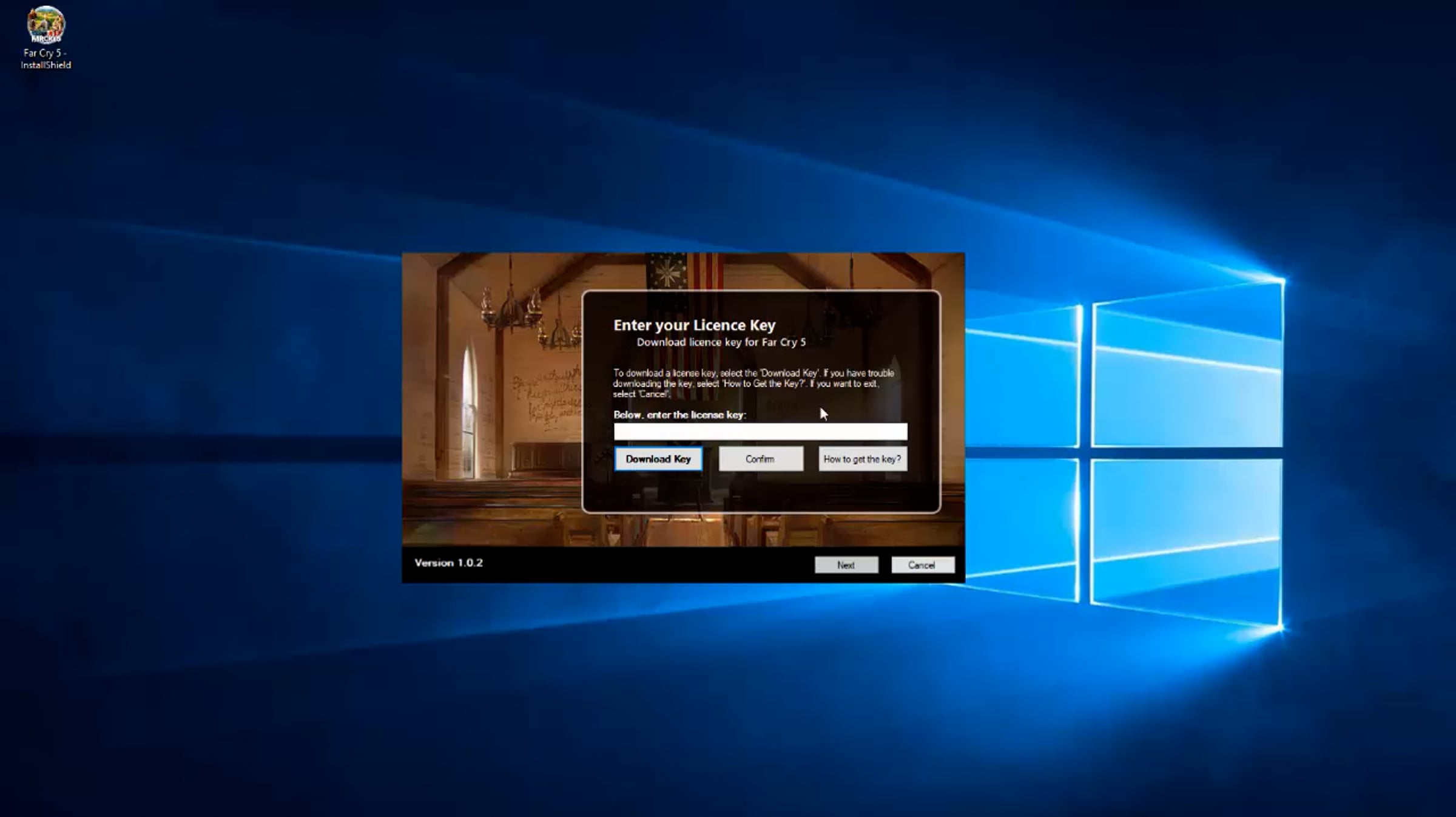The width and height of the screenshot is (1456, 817).
Task: Click the 'Below, enter the license key:' label
Action: (x=681, y=416)
